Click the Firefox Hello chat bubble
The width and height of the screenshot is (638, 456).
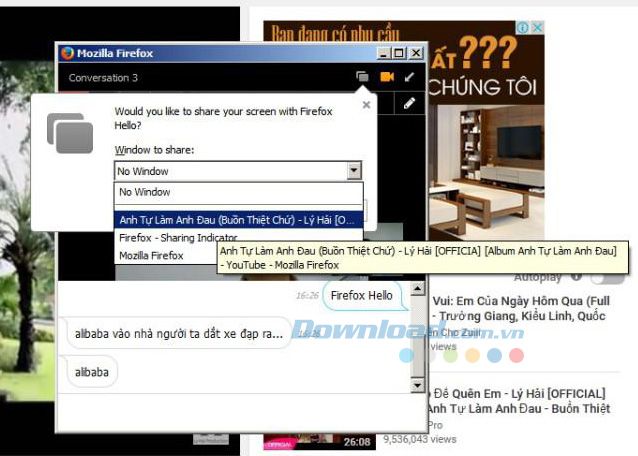362,295
